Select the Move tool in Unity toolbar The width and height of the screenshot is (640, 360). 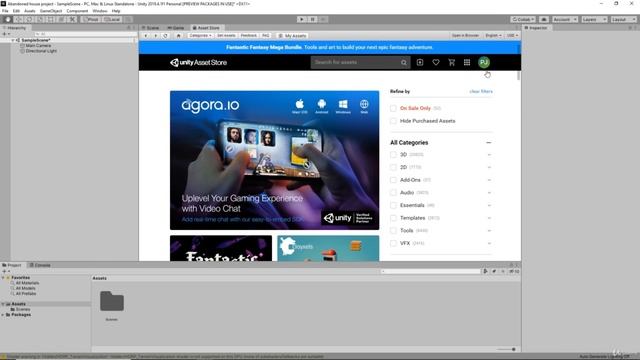[18, 19]
